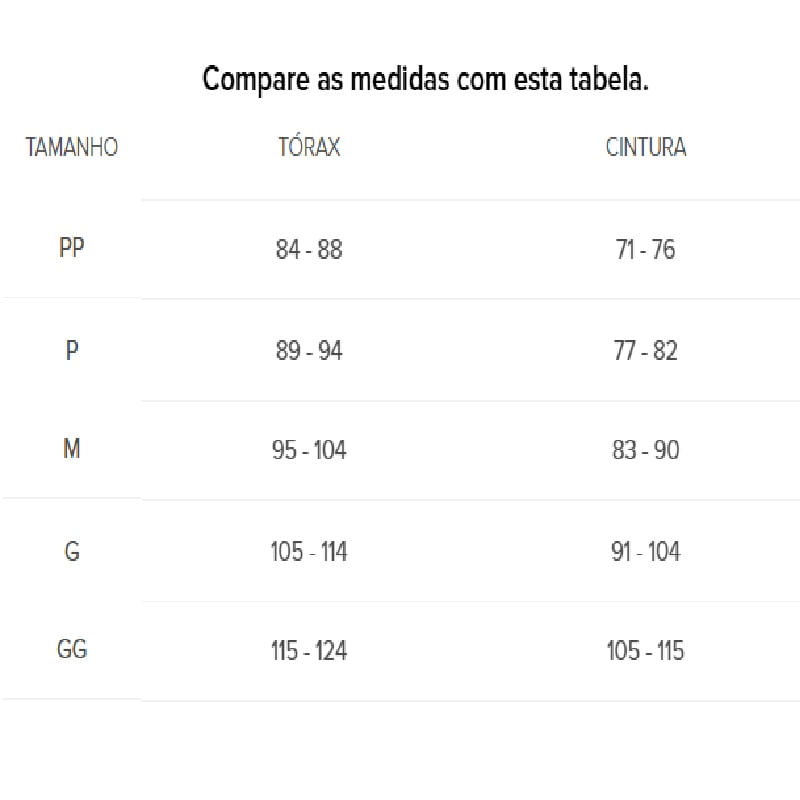Screen dimensions: 800x800
Task: Select the M size row label
Action: 72,449
